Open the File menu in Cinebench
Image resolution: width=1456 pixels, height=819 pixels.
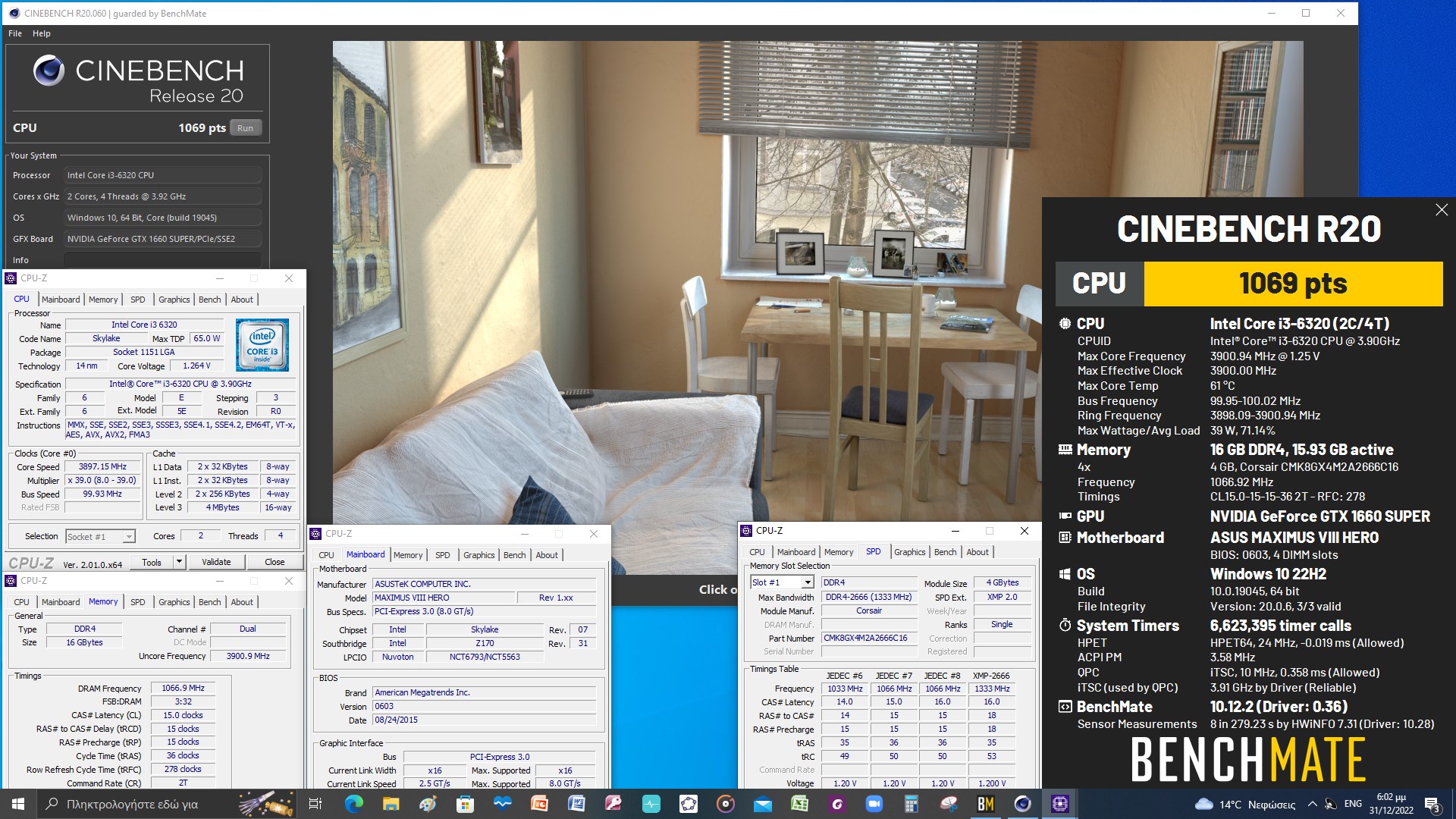click(x=15, y=33)
